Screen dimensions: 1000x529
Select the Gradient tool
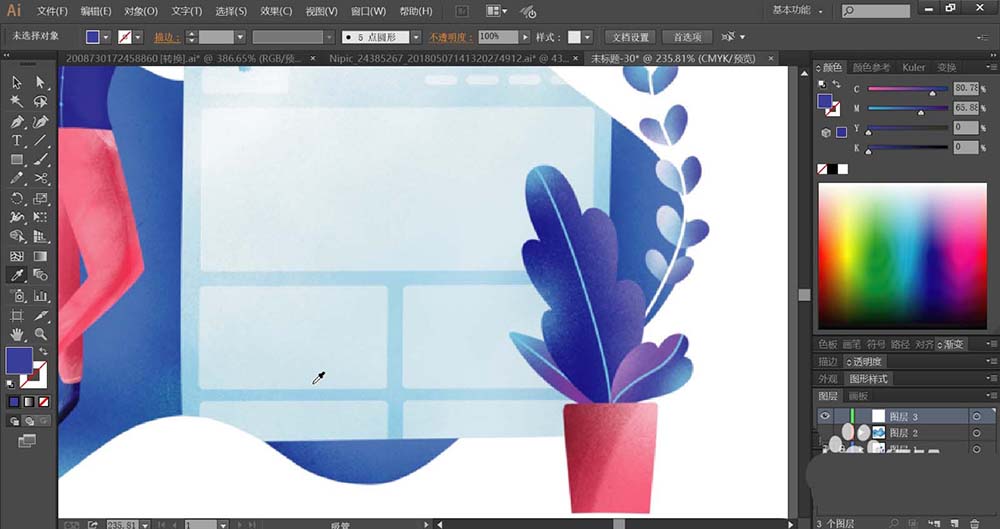[x=41, y=257]
